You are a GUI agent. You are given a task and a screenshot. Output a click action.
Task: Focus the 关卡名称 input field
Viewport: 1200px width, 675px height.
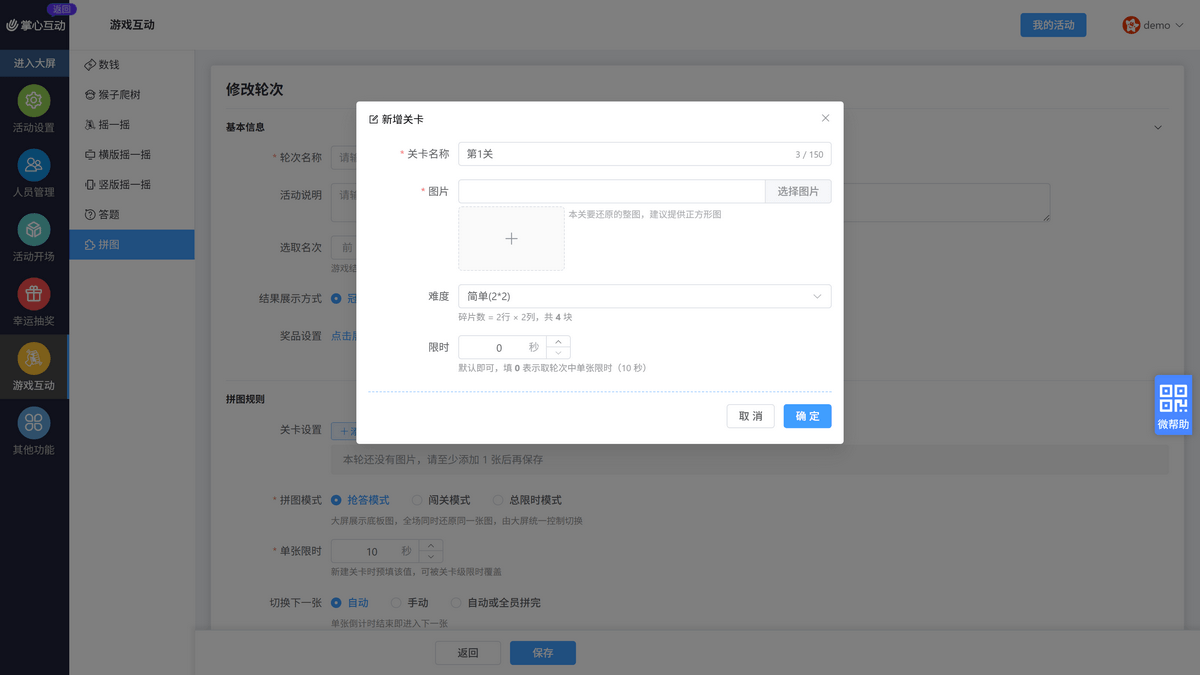tap(645, 154)
